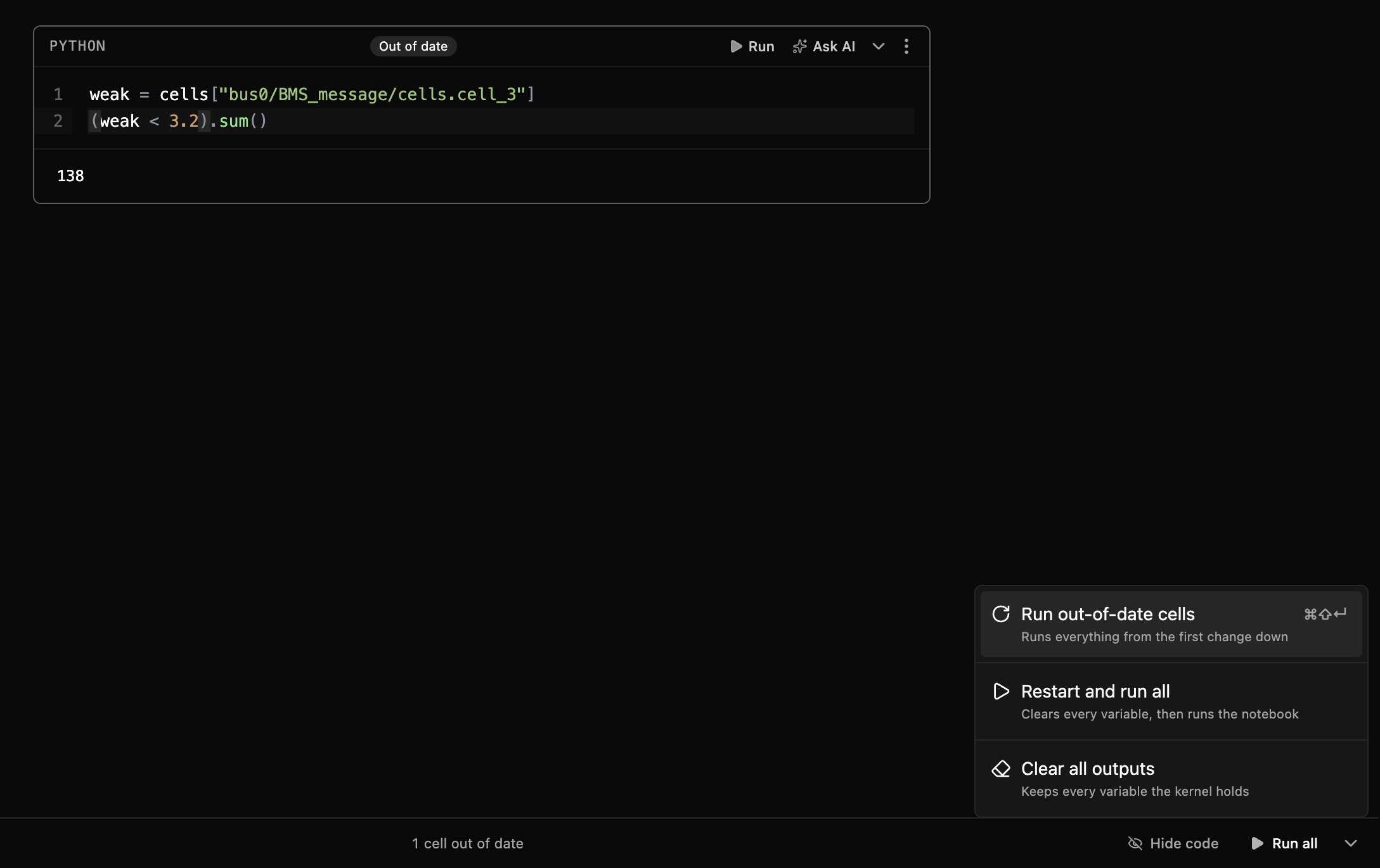Click the Out of date status badge
The height and width of the screenshot is (868, 1380).
click(x=413, y=46)
